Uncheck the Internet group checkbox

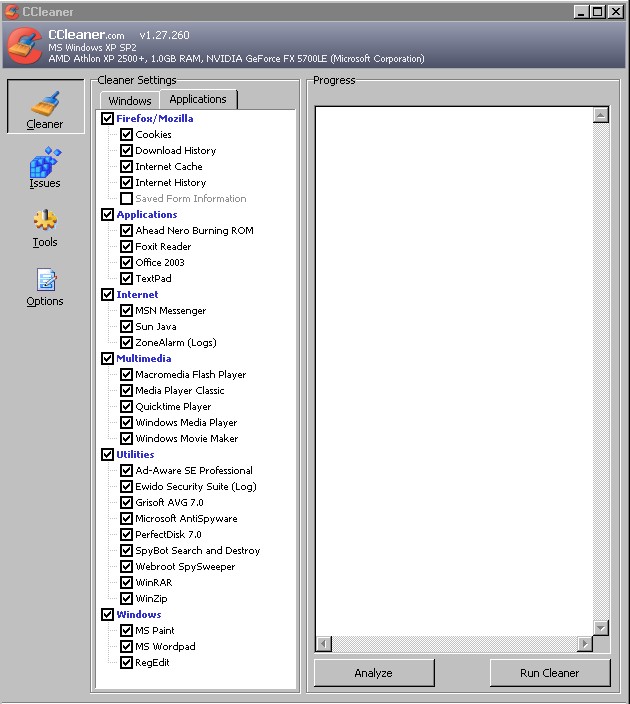107,295
